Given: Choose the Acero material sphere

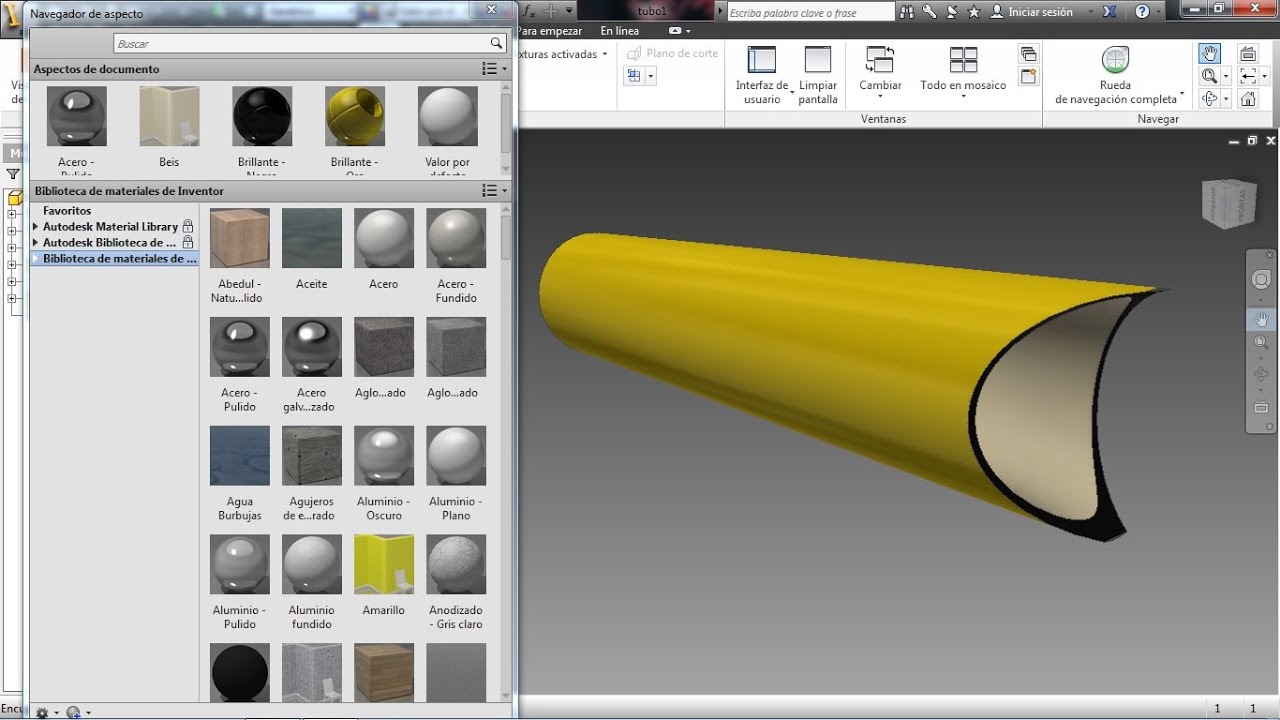Looking at the screenshot, I should [384, 238].
